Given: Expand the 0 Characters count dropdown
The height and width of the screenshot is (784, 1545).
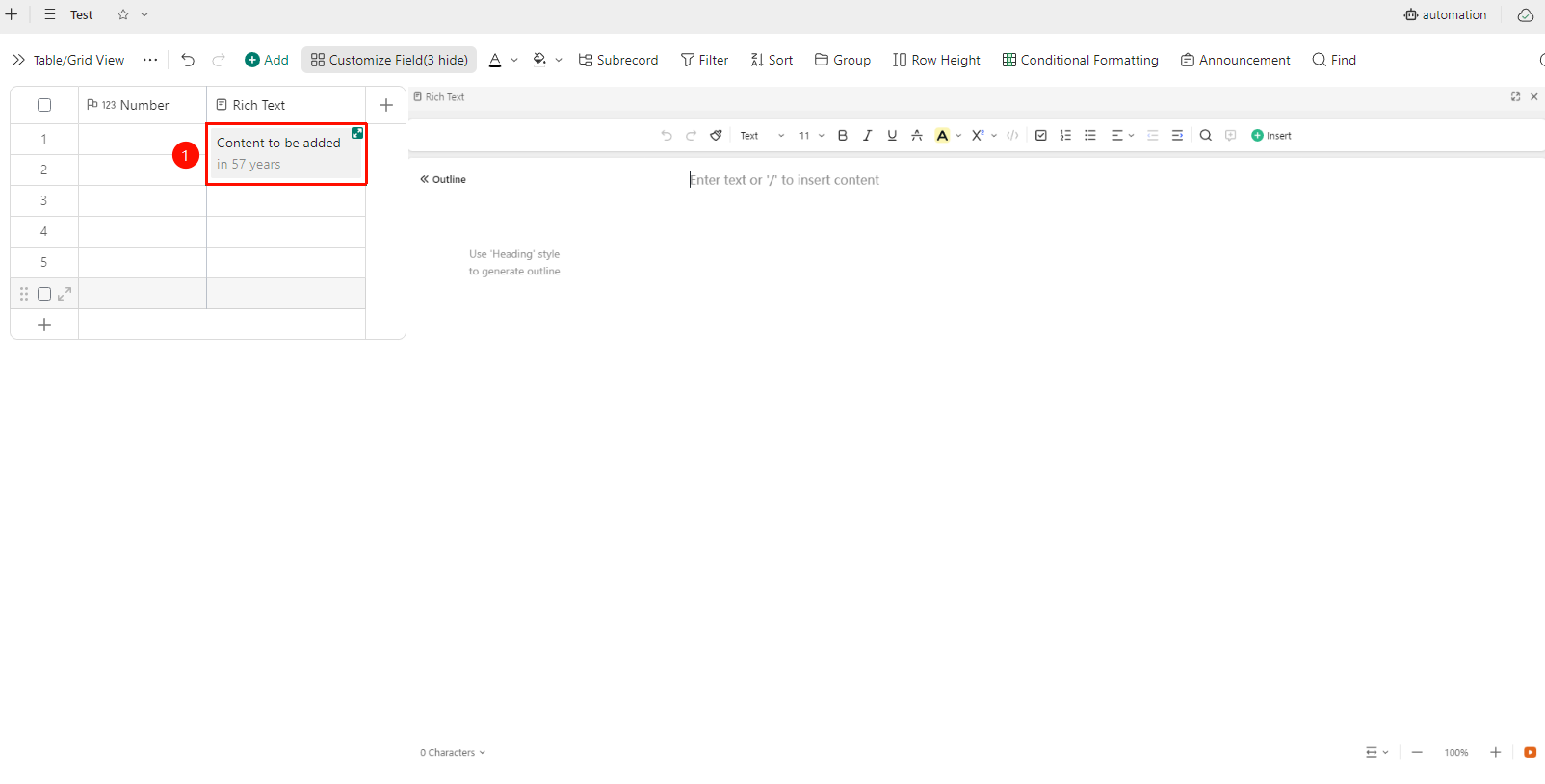Looking at the screenshot, I should pos(453,753).
